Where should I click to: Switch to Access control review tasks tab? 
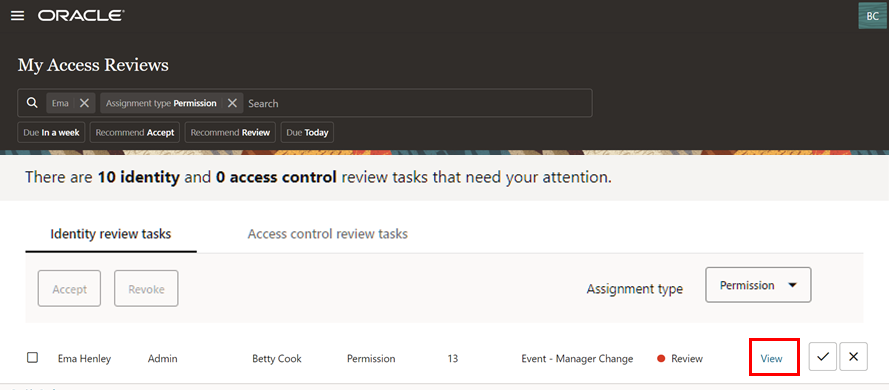pos(328,234)
